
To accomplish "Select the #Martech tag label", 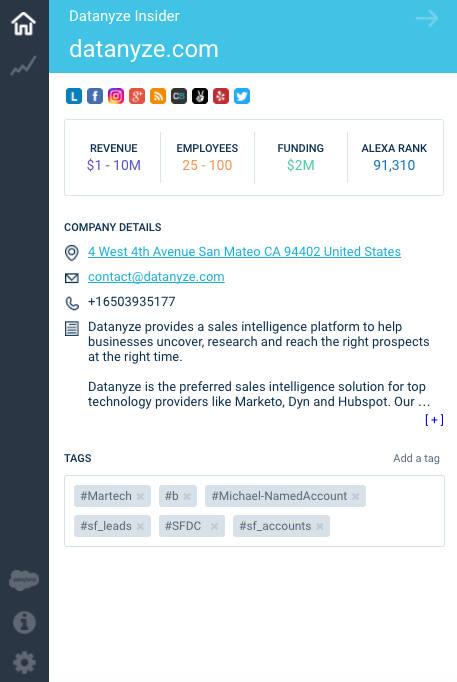I will pos(106,496).
